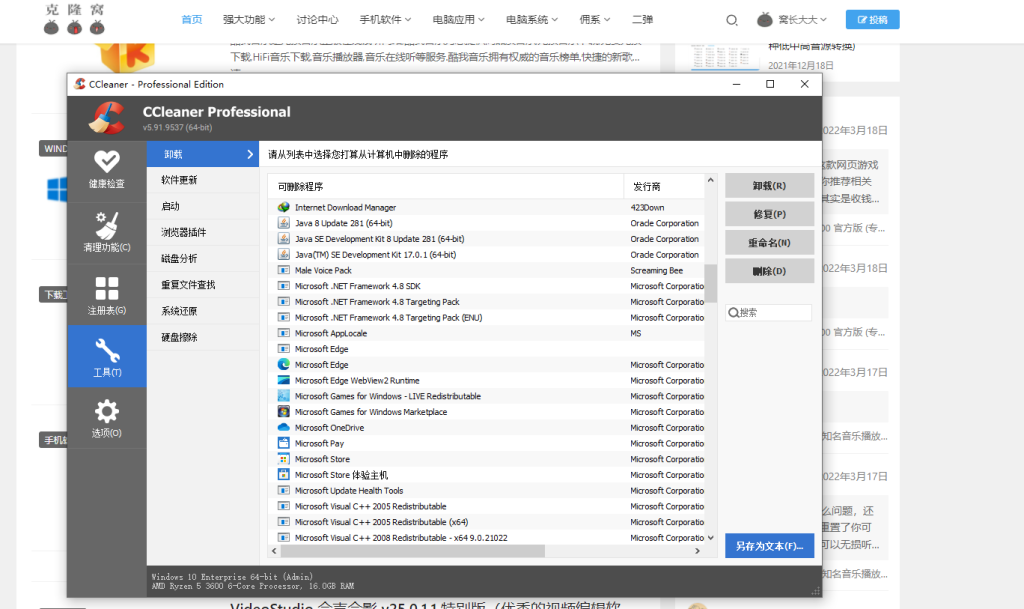Image resolution: width=1024 pixels, height=609 pixels.
Task: Sort by the publisher column header
Action: pyautogui.click(x=664, y=186)
